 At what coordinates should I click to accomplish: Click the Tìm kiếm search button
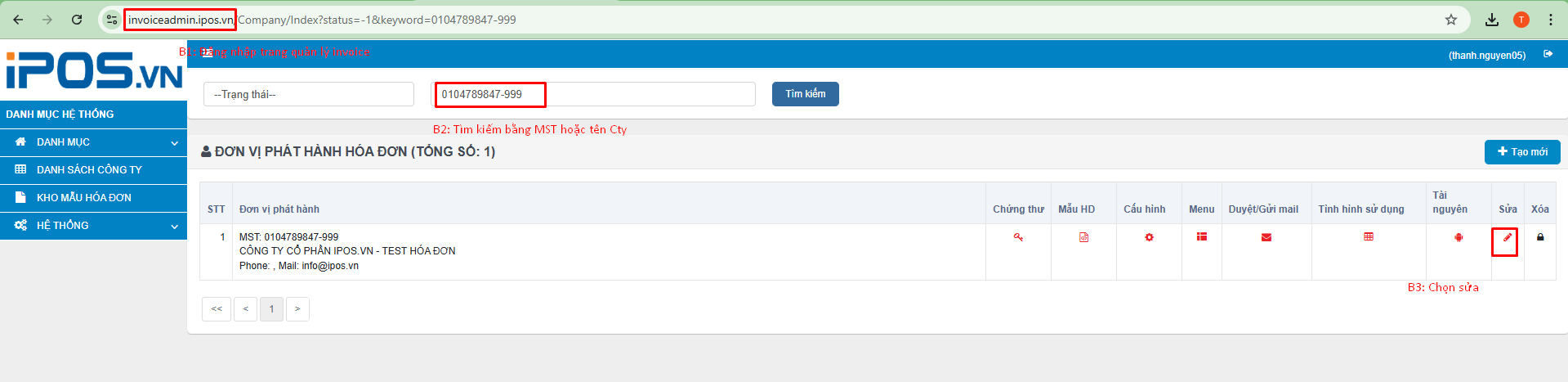[805, 94]
